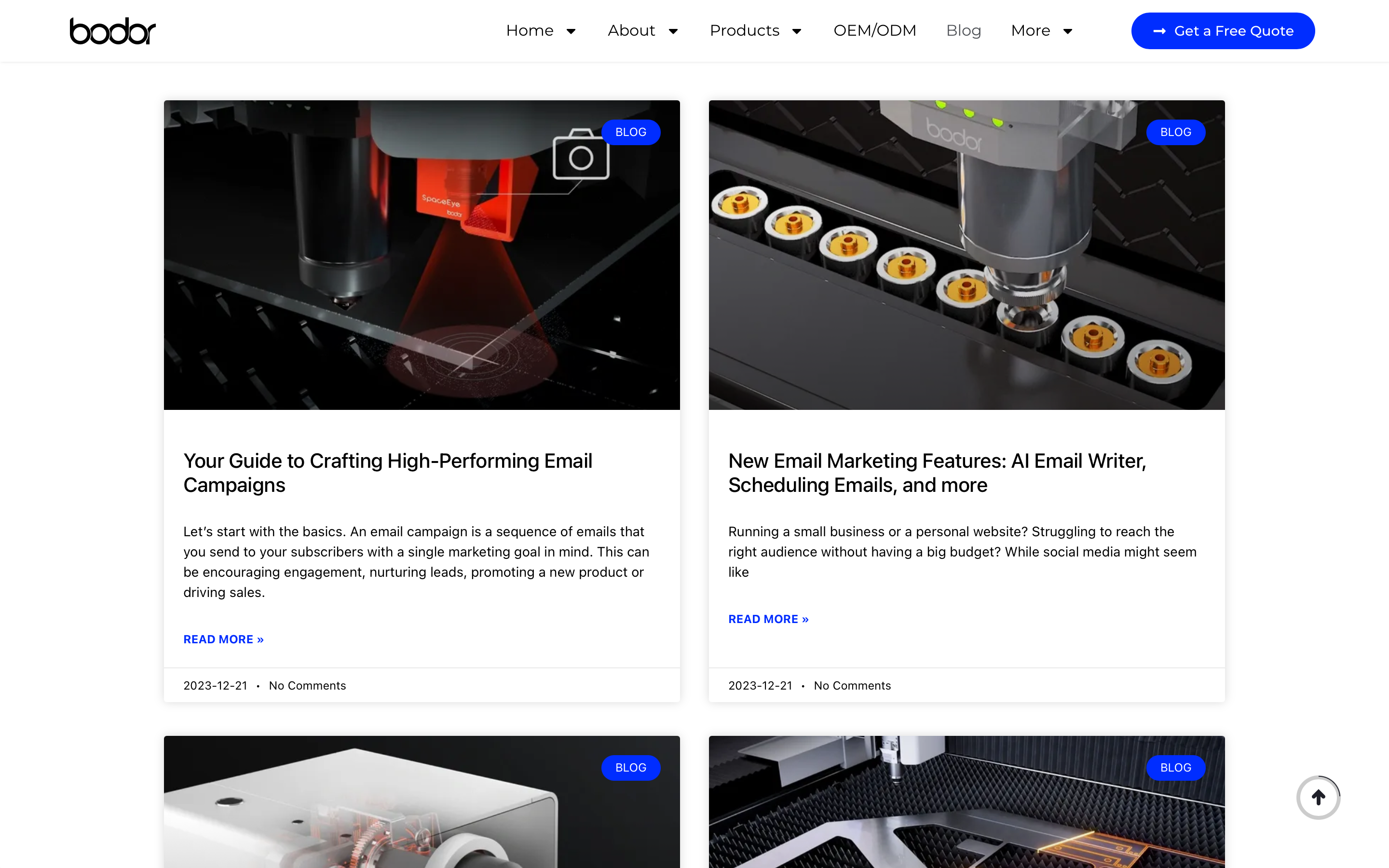
Task: Expand the Products dropdown arrow
Action: tap(796, 31)
